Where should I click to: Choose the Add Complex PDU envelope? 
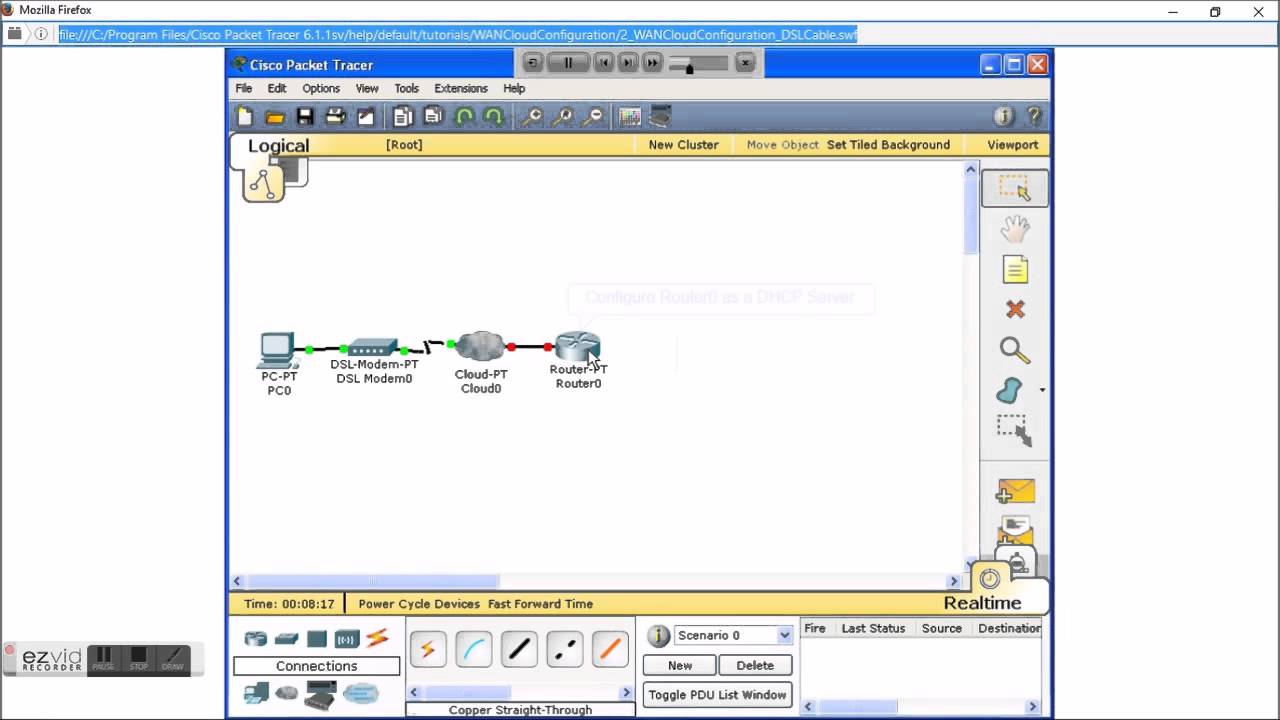pos(1016,528)
